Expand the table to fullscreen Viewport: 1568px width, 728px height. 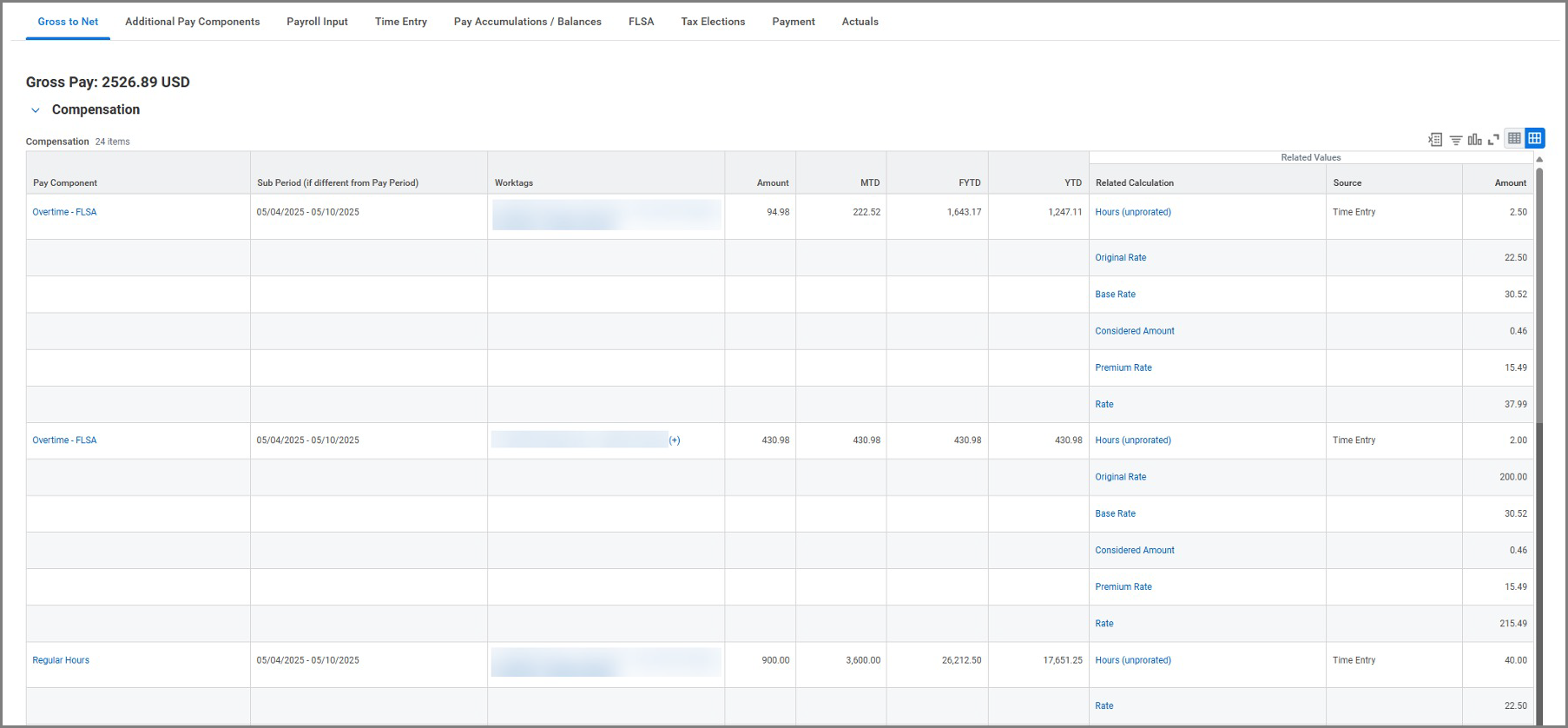[1493, 139]
